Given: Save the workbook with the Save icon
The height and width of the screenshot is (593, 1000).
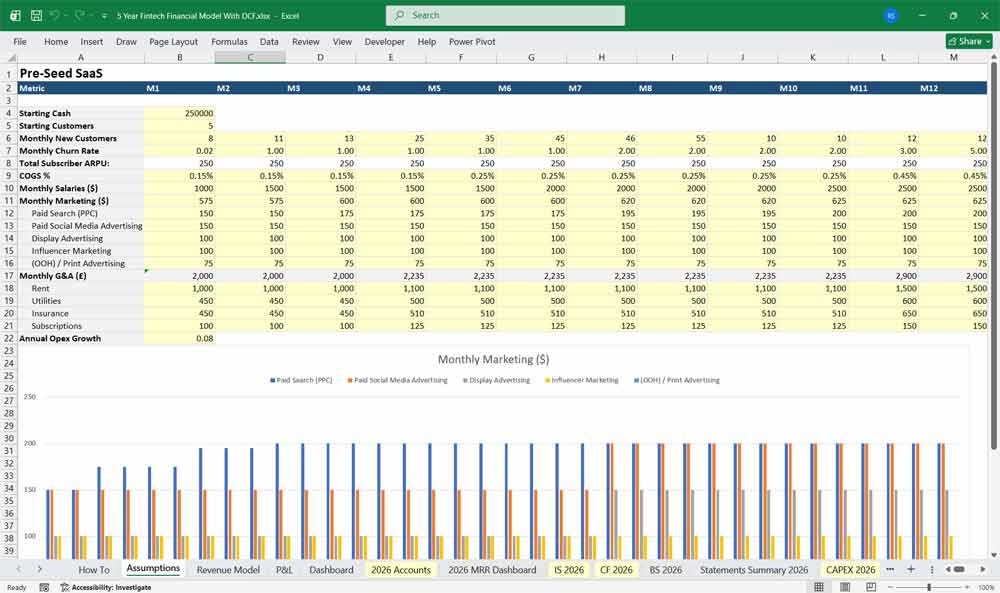Looking at the screenshot, I should coord(36,15).
